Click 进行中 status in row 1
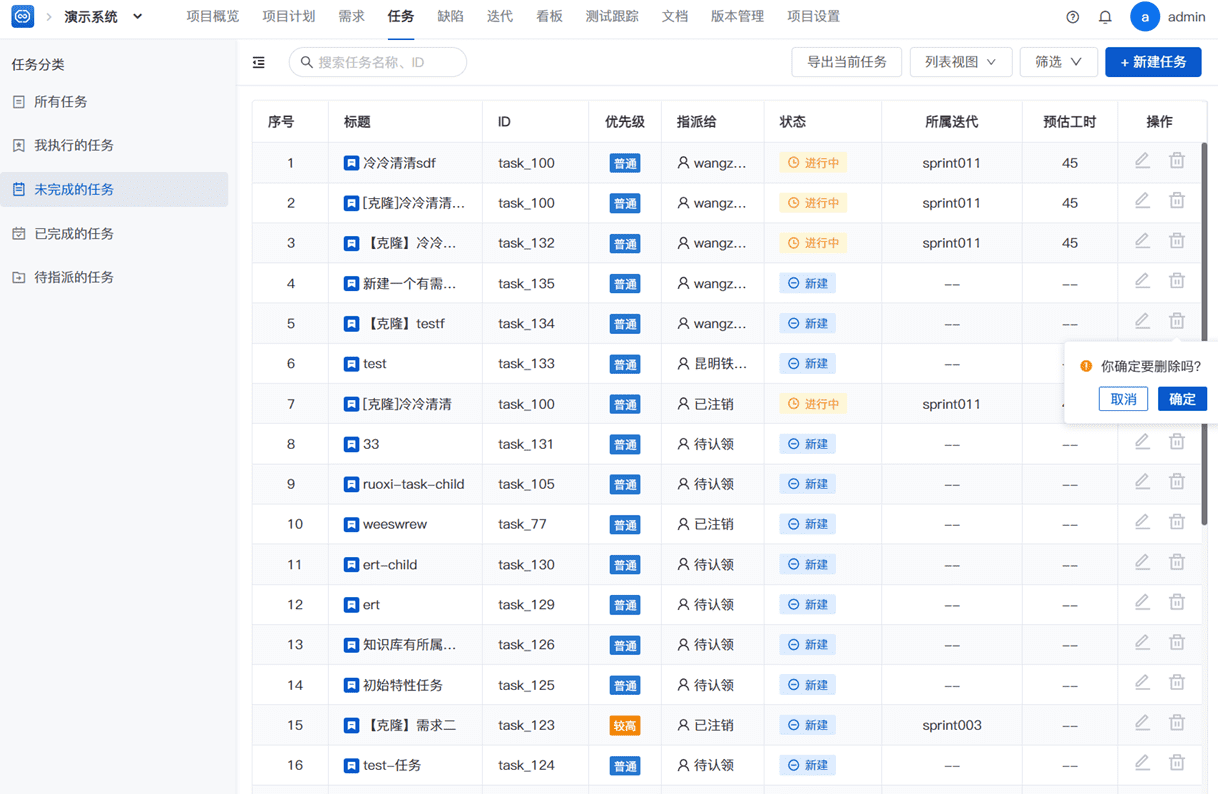Image resolution: width=1218 pixels, height=794 pixels. pyautogui.click(x=813, y=163)
